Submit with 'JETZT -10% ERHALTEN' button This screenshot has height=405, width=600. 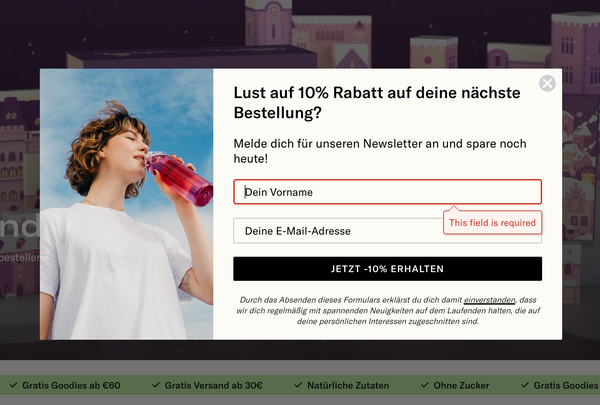[x=387, y=269]
